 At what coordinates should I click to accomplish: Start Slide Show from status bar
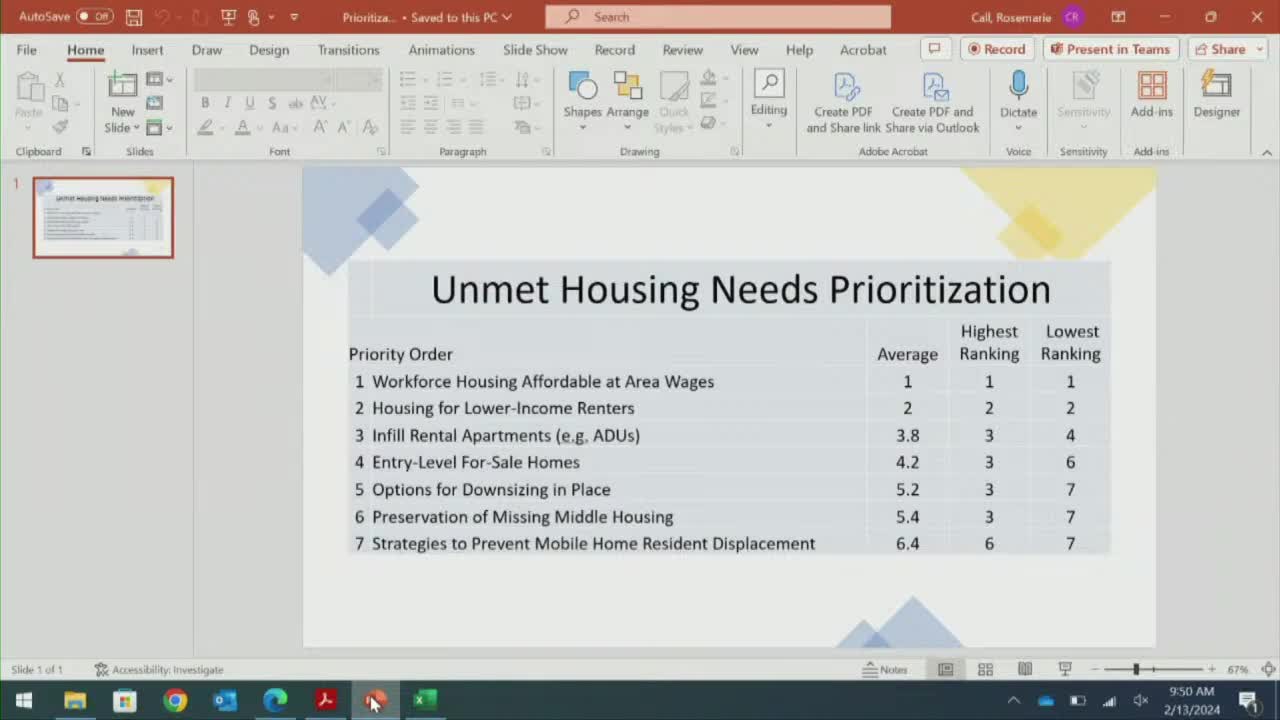(x=1065, y=669)
